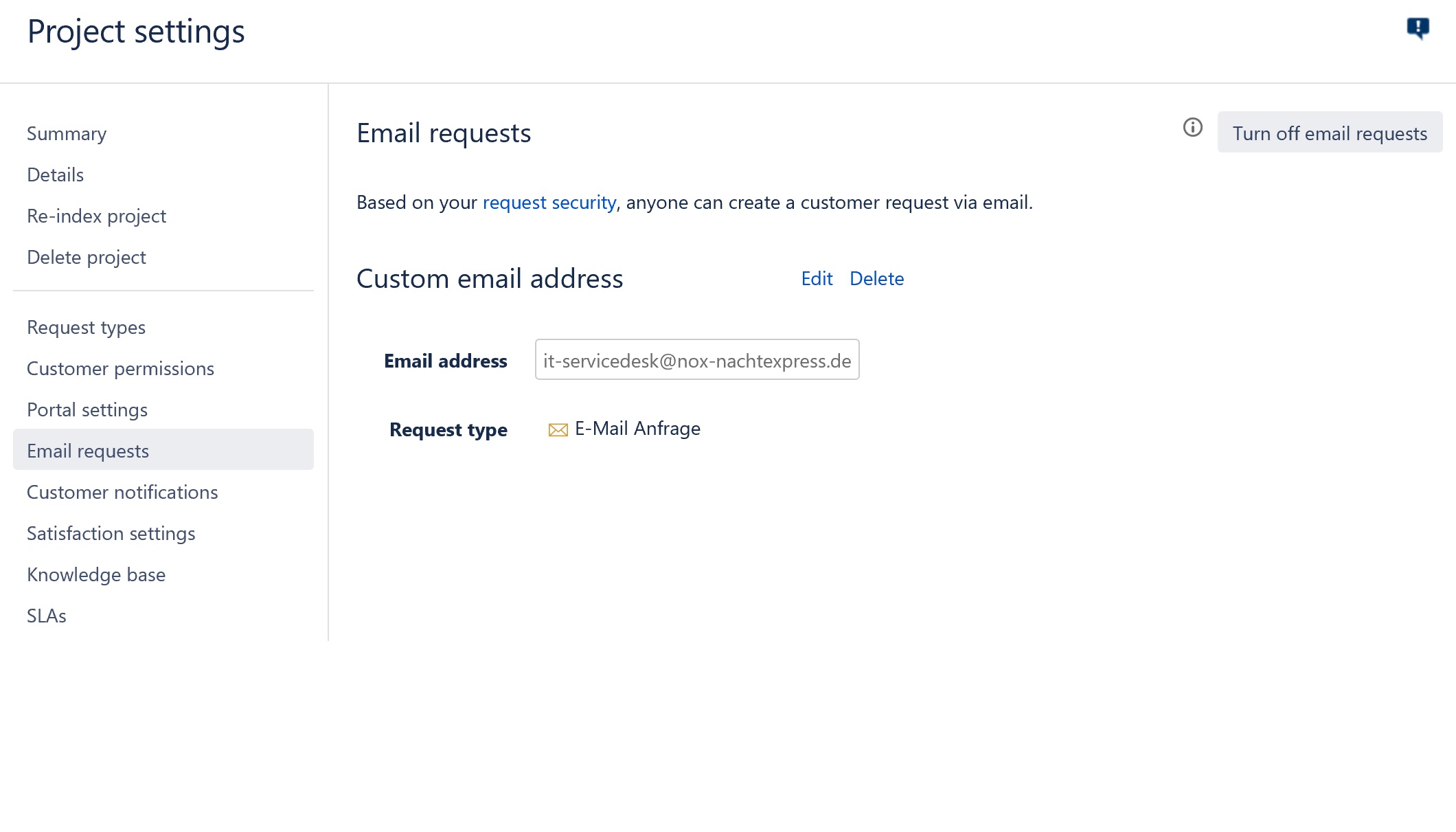Click the info icon beside Turn off email requests
This screenshot has height=832, width=1456.
pyautogui.click(x=1193, y=127)
